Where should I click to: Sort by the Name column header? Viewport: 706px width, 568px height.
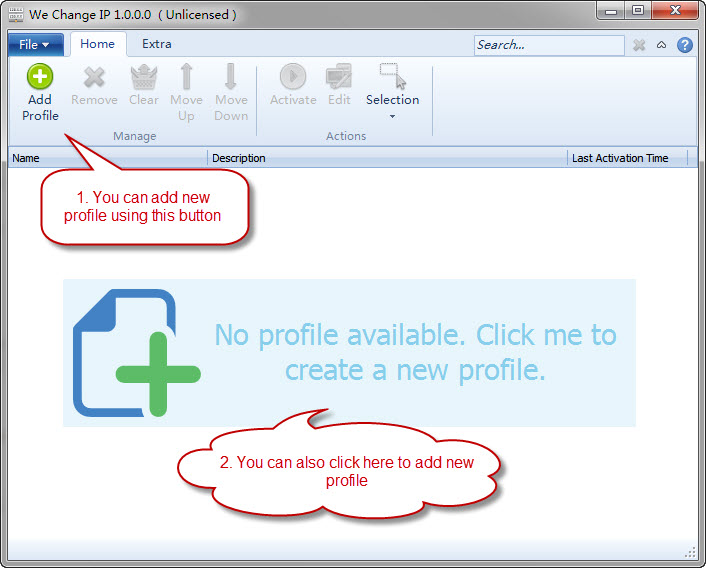click(108, 158)
